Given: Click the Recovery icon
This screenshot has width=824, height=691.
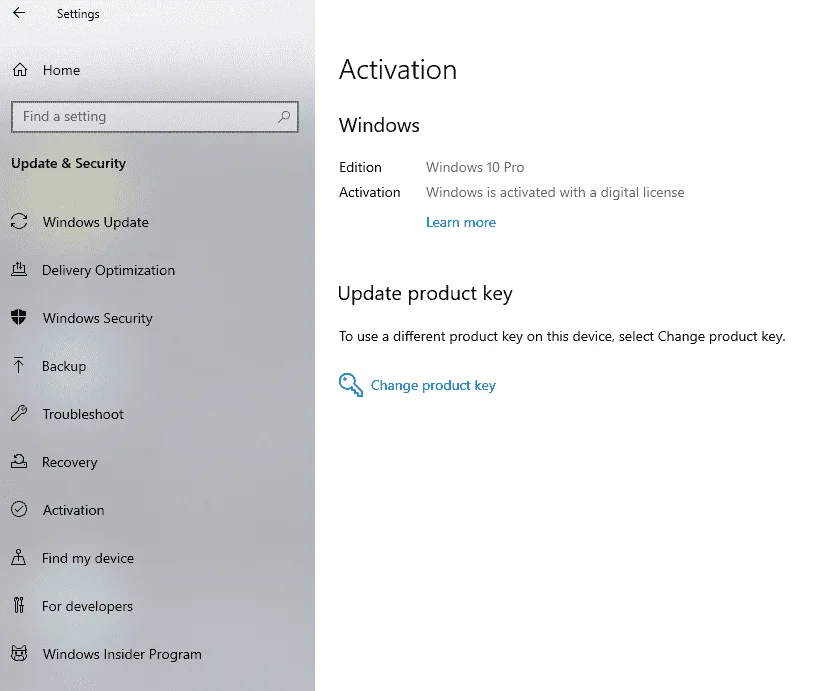Looking at the screenshot, I should click(19, 462).
